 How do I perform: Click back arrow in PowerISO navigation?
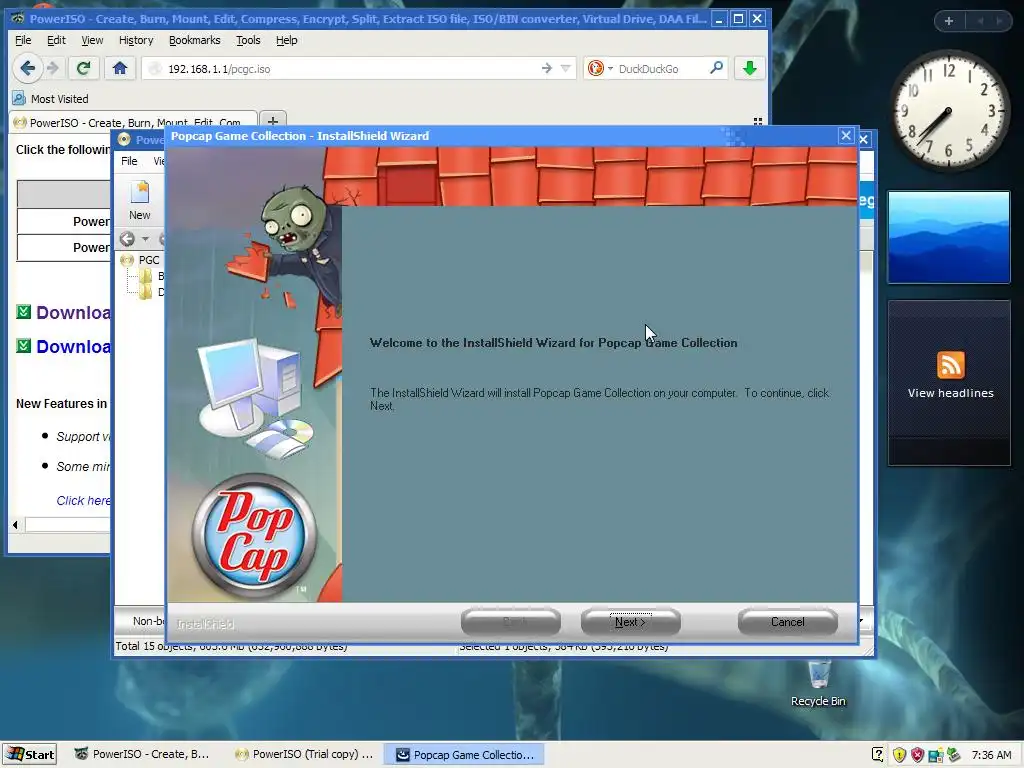tap(127, 239)
